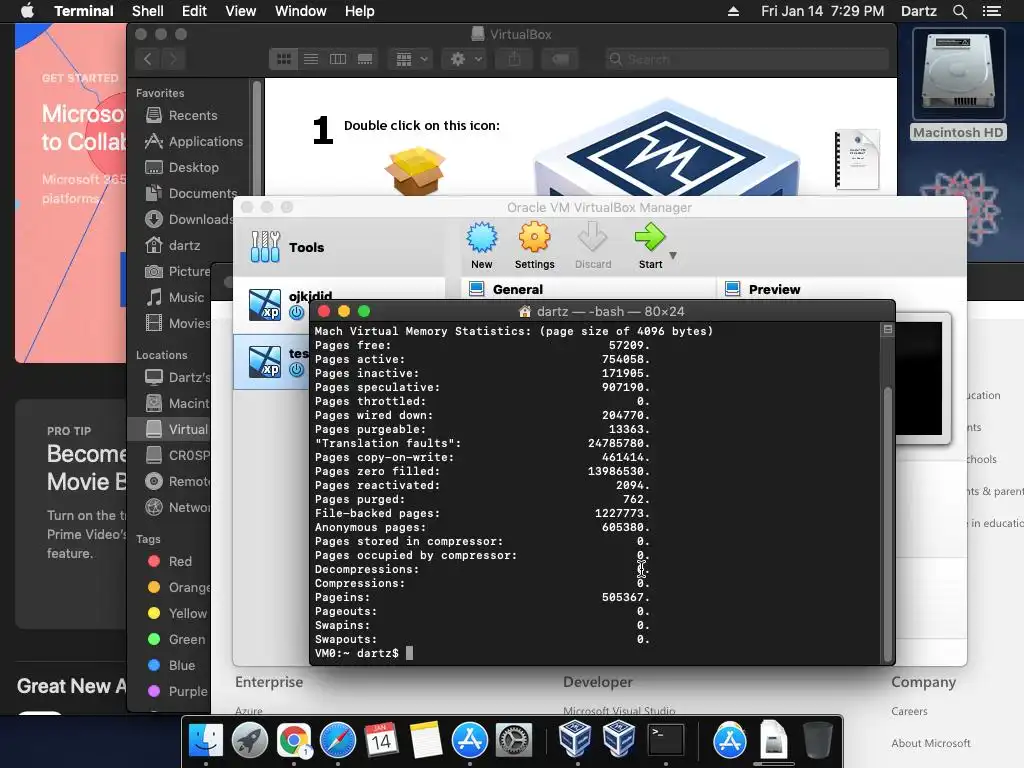The width and height of the screenshot is (1024, 768).
Task: Open the Shell menu
Action: pyautogui.click(x=148, y=11)
